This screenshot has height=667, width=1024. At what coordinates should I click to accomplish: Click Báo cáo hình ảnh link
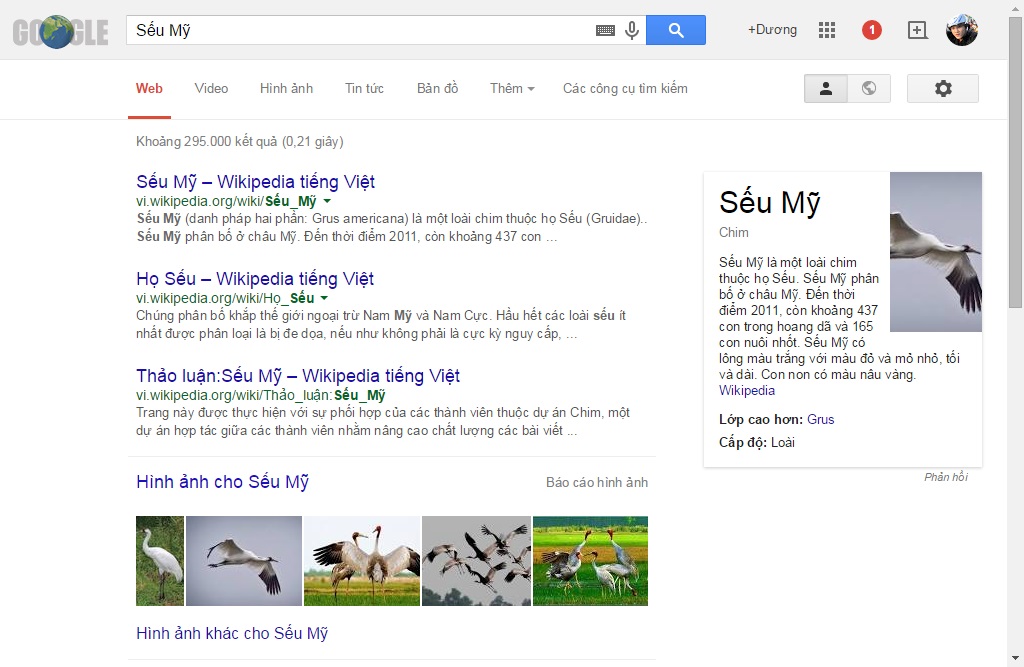point(597,483)
